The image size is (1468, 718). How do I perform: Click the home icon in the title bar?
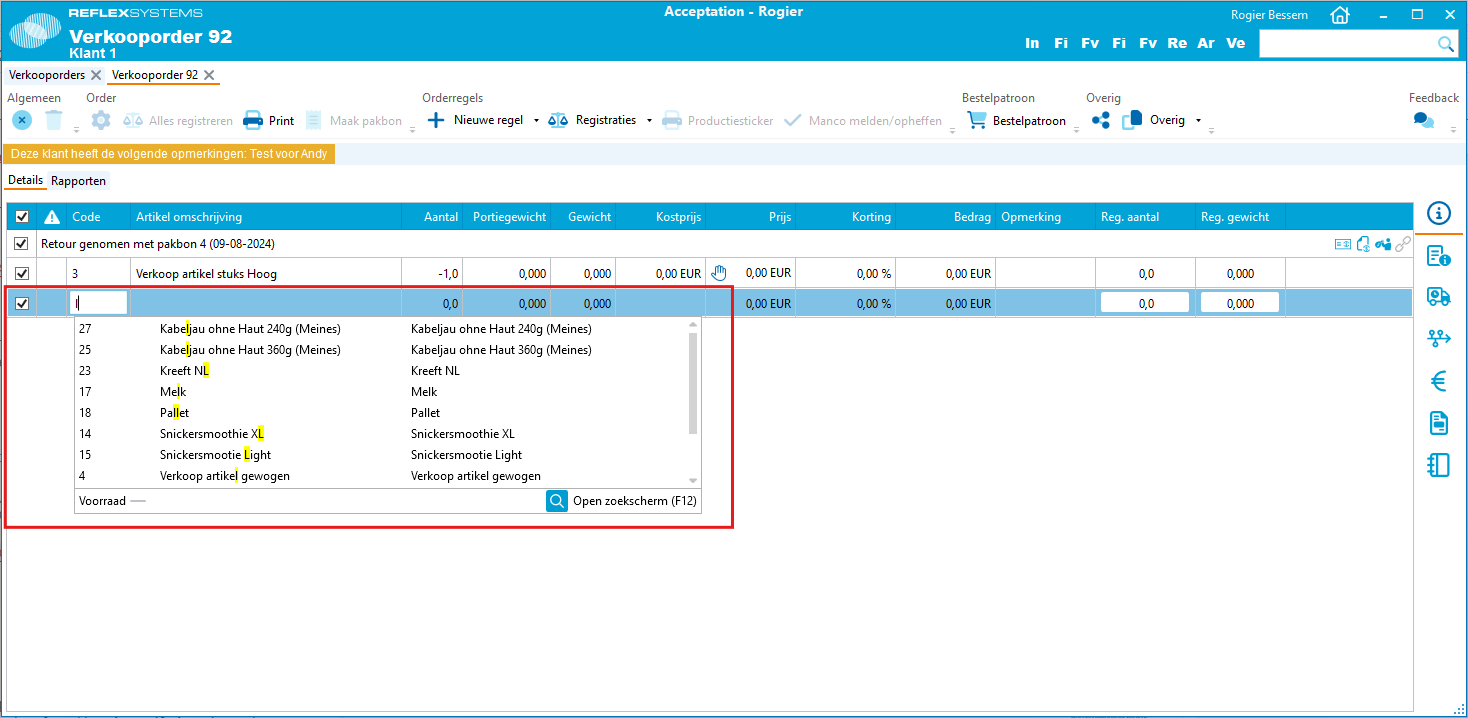coord(1340,15)
